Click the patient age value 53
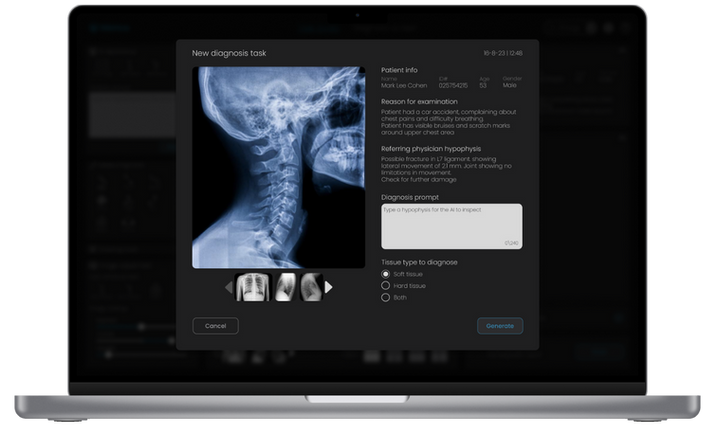The image size is (718, 433). [x=483, y=86]
